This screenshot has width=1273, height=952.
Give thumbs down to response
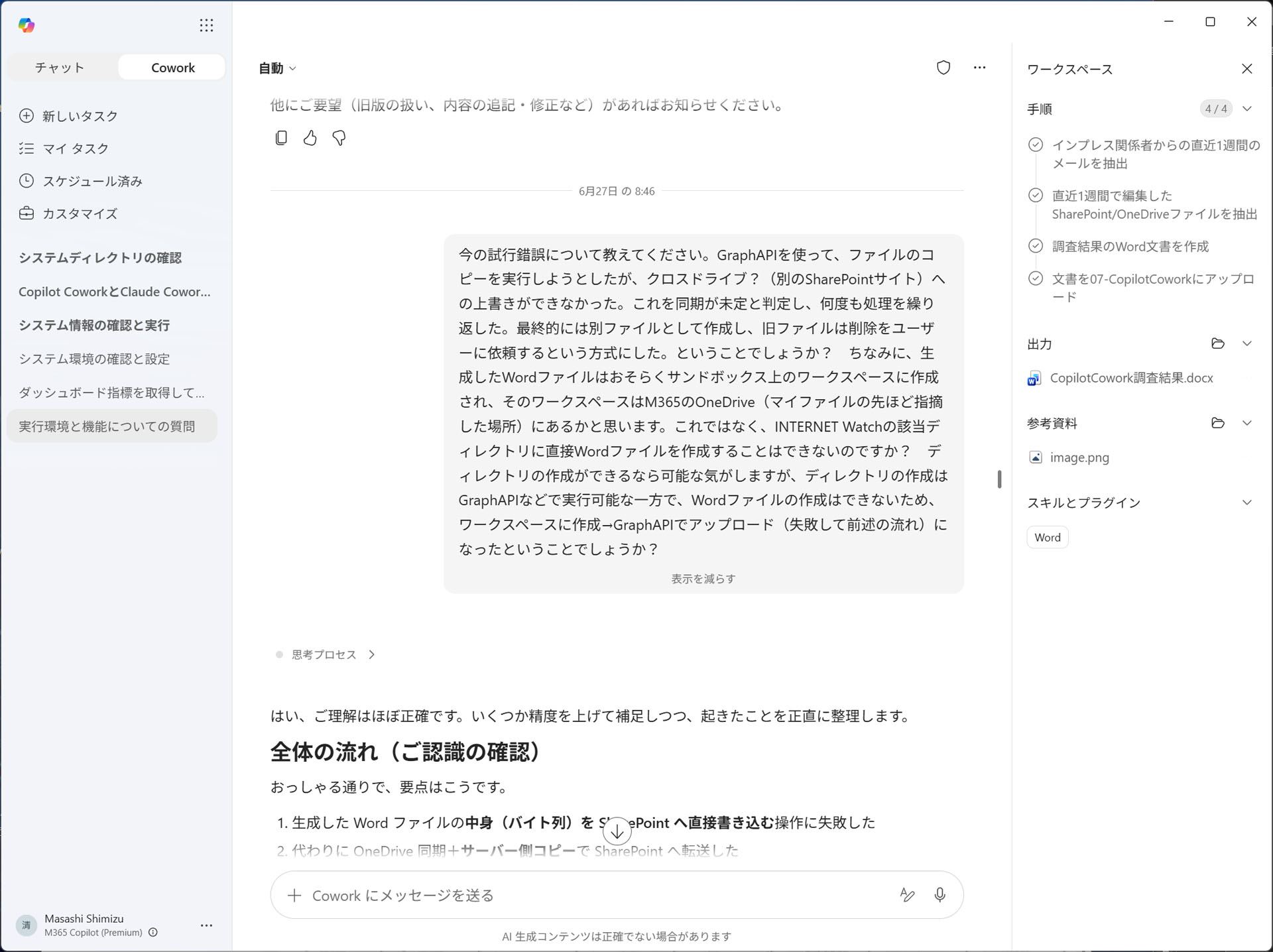(x=339, y=138)
